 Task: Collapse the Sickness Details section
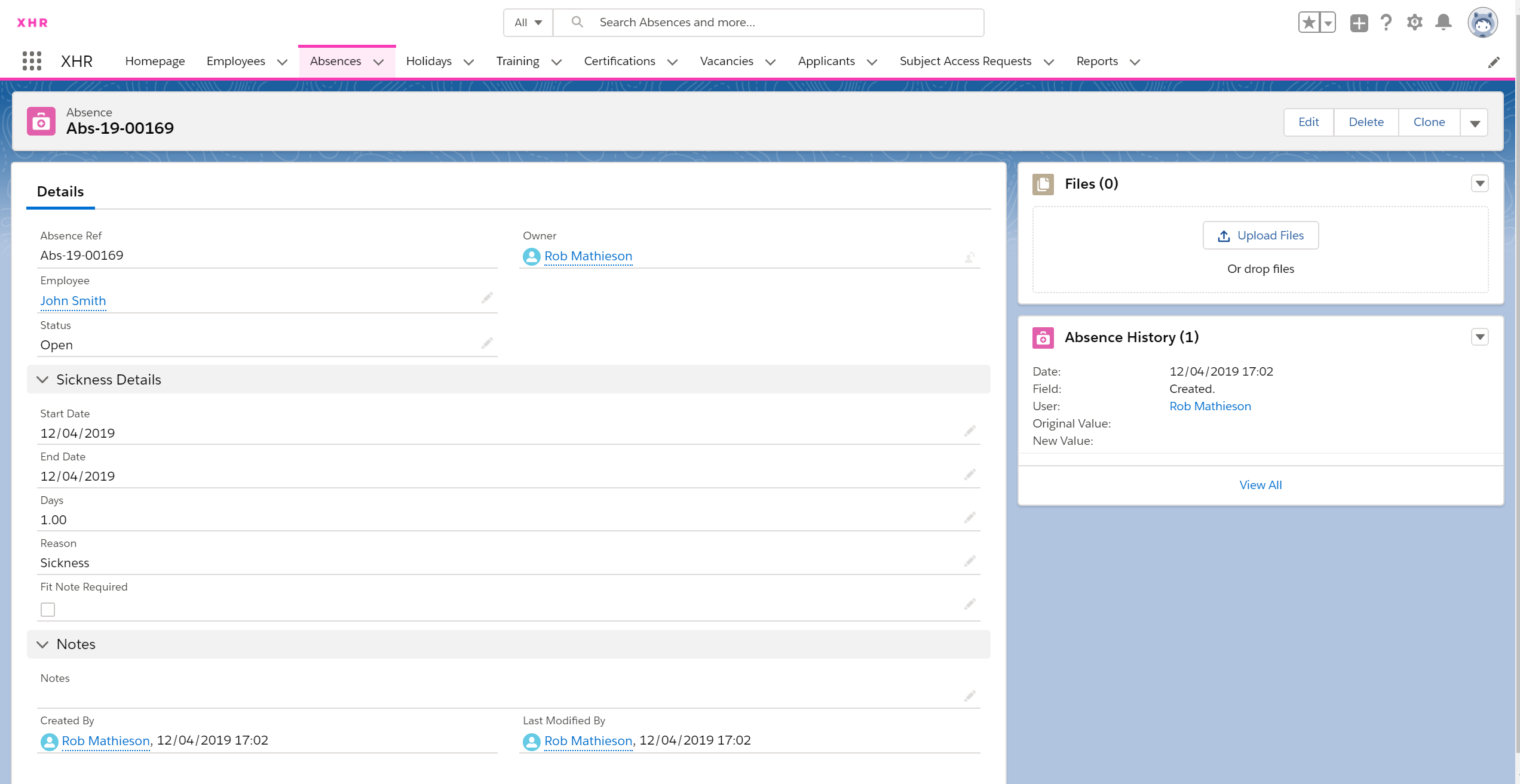pyautogui.click(x=42, y=379)
